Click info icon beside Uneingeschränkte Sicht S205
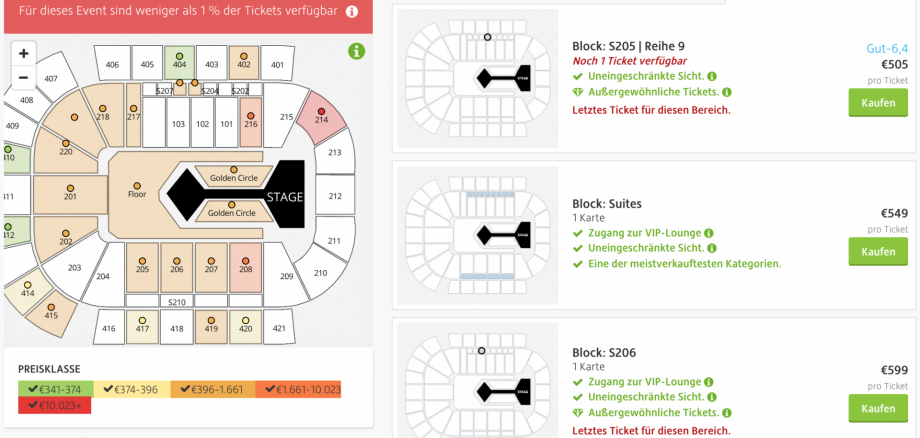This screenshot has height=438, width=920. coord(711,76)
